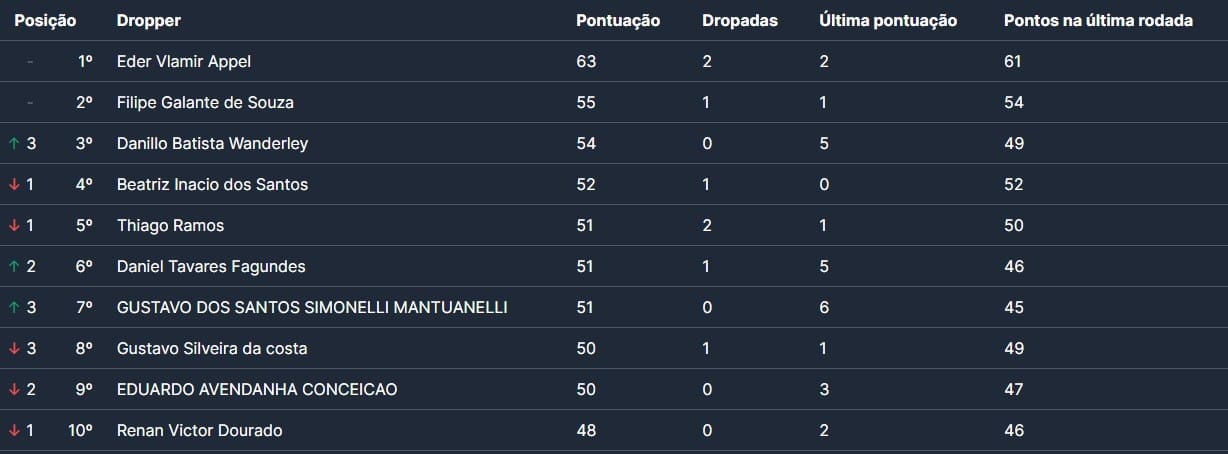Select Danillo Batista Wanderley's name
The image size is (1228, 454).
[212, 144]
